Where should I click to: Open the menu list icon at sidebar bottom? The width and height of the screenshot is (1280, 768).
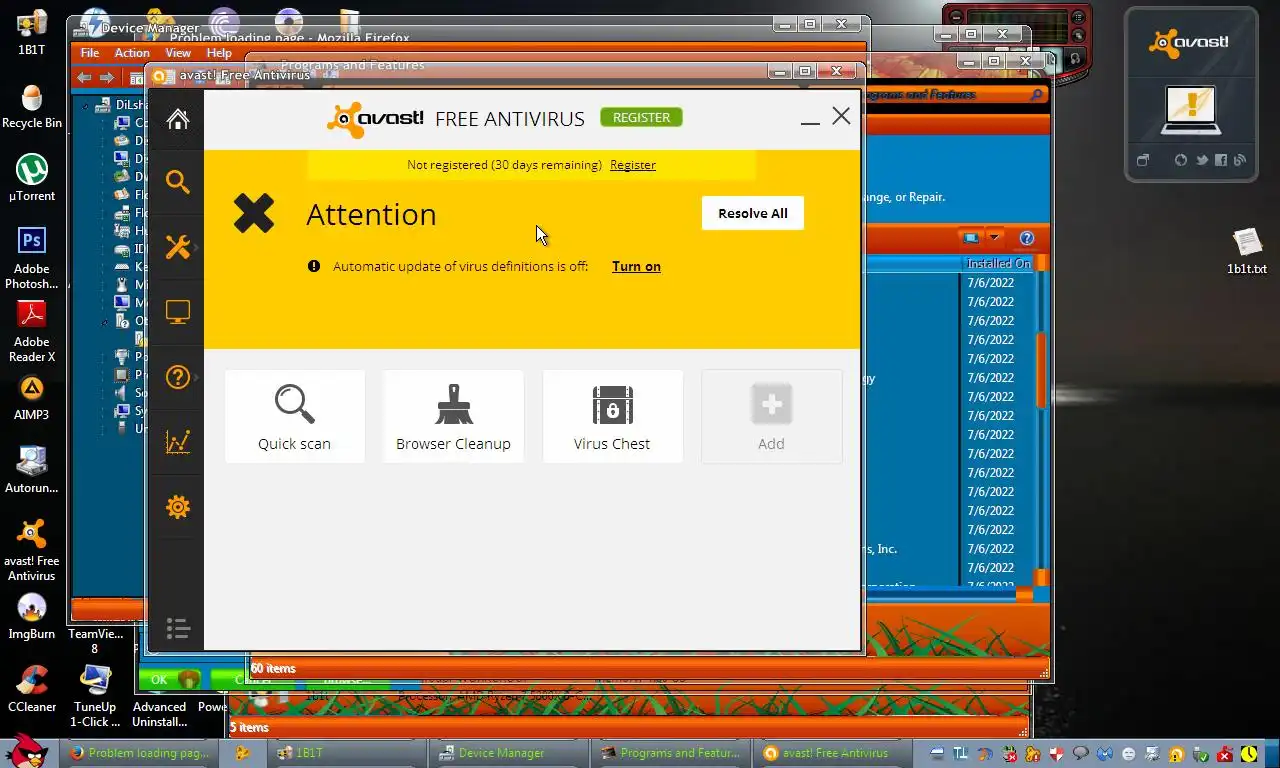pyautogui.click(x=178, y=629)
